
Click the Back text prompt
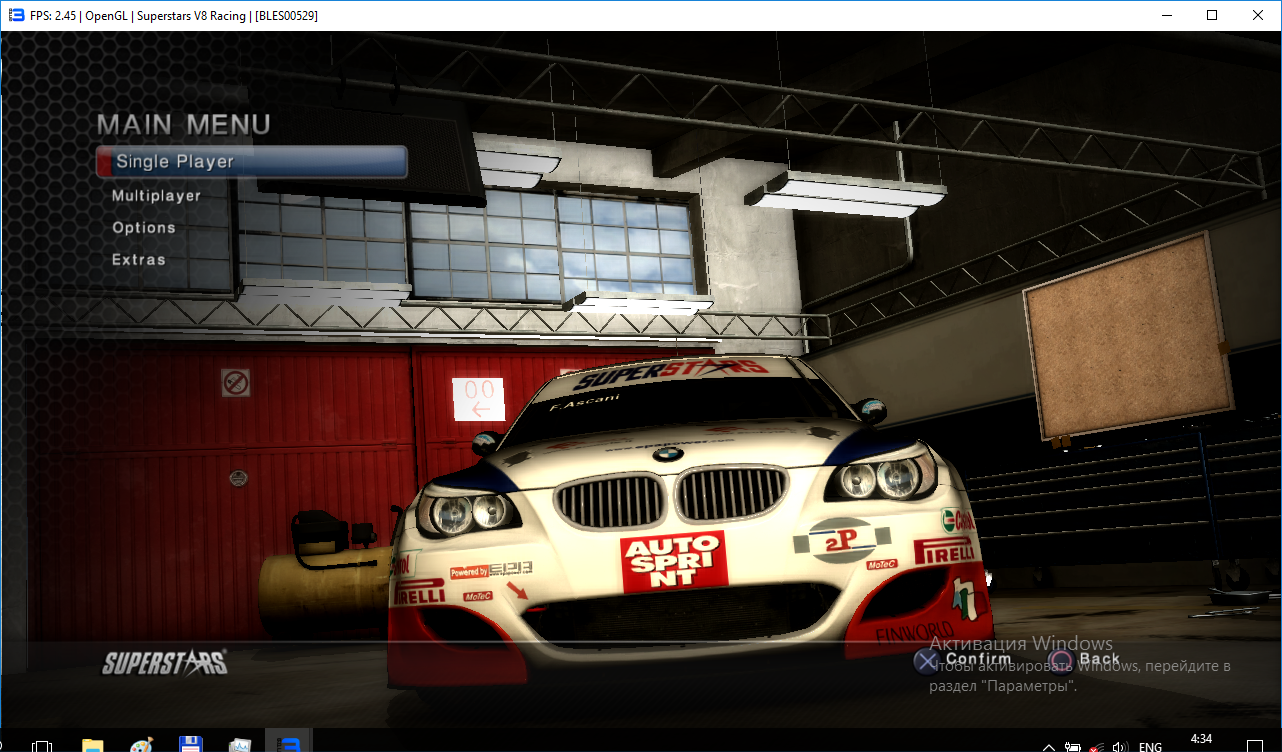[x=1099, y=659]
